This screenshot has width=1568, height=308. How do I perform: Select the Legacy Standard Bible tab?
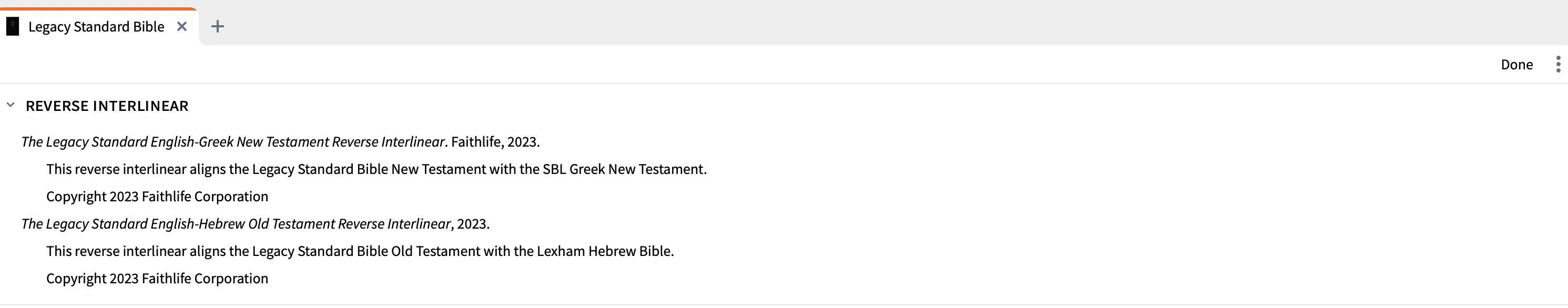coord(96,27)
